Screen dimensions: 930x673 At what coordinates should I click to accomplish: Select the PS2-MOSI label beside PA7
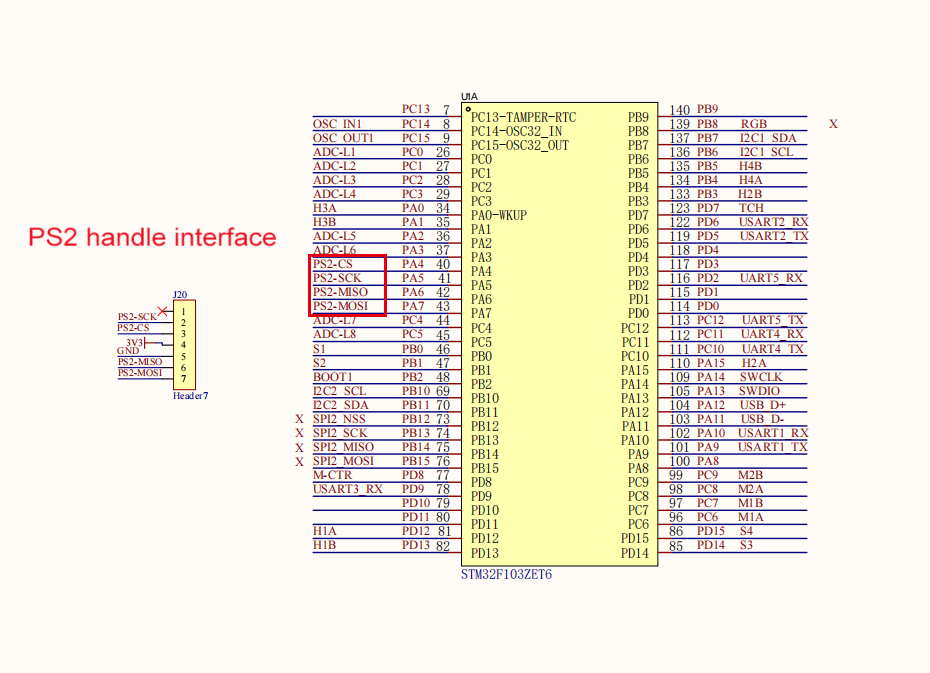(340, 306)
